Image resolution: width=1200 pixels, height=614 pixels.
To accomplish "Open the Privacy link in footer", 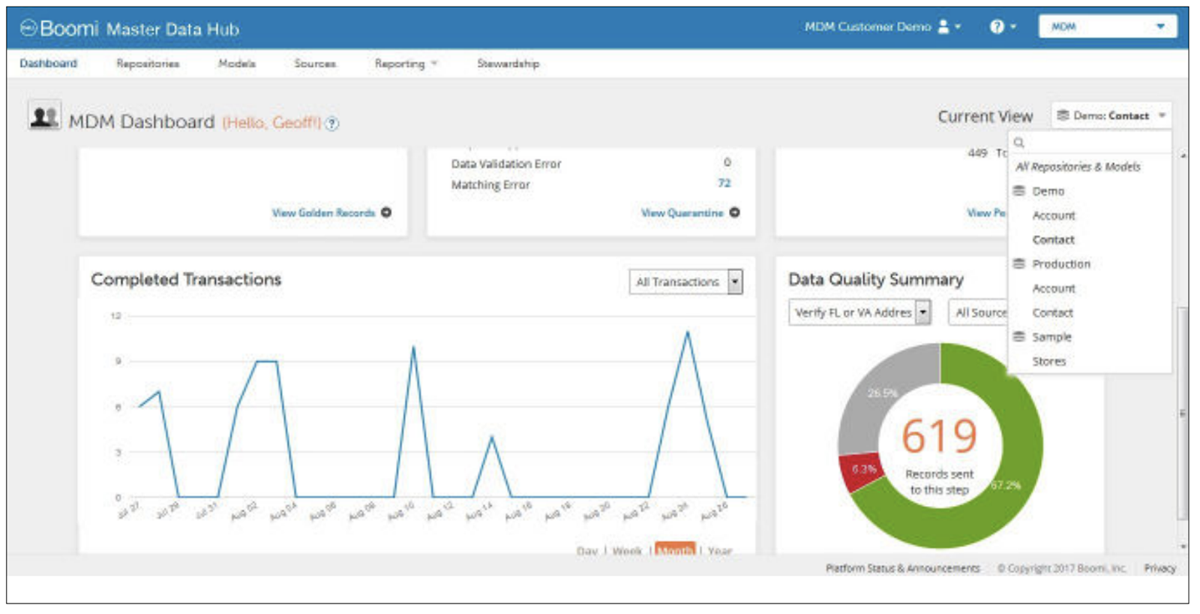I will [1160, 568].
